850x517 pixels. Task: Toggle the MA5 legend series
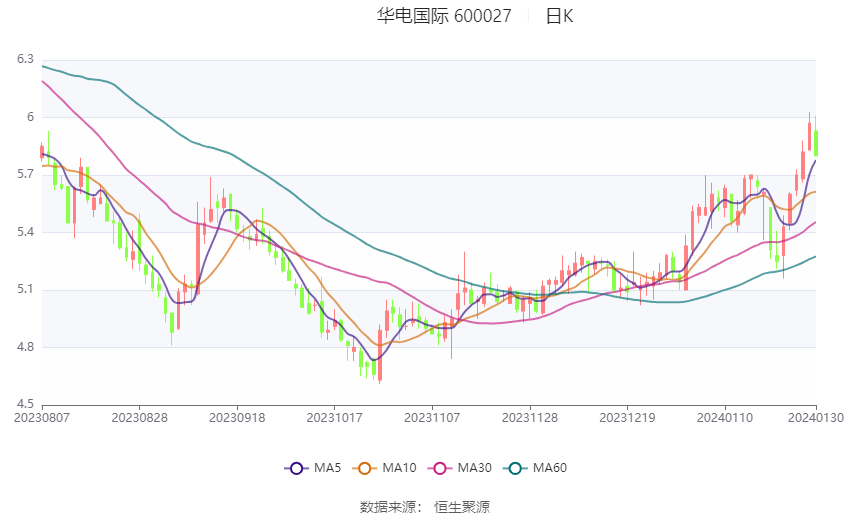[x=313, y=468]
